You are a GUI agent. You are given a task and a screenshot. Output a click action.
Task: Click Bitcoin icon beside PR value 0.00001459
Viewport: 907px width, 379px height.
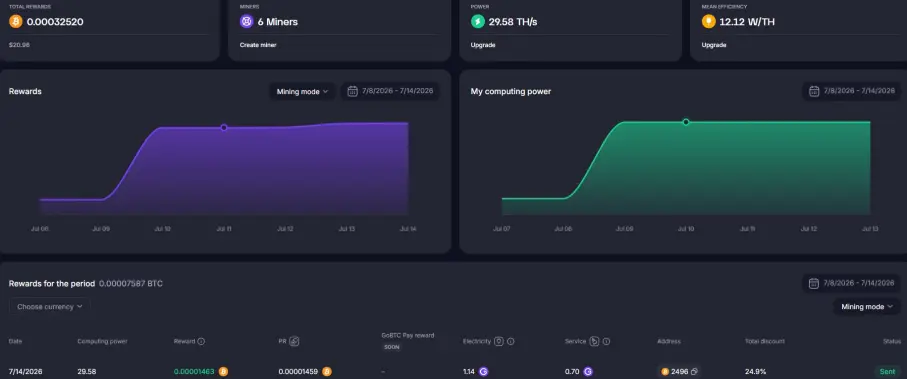(327, 371)
